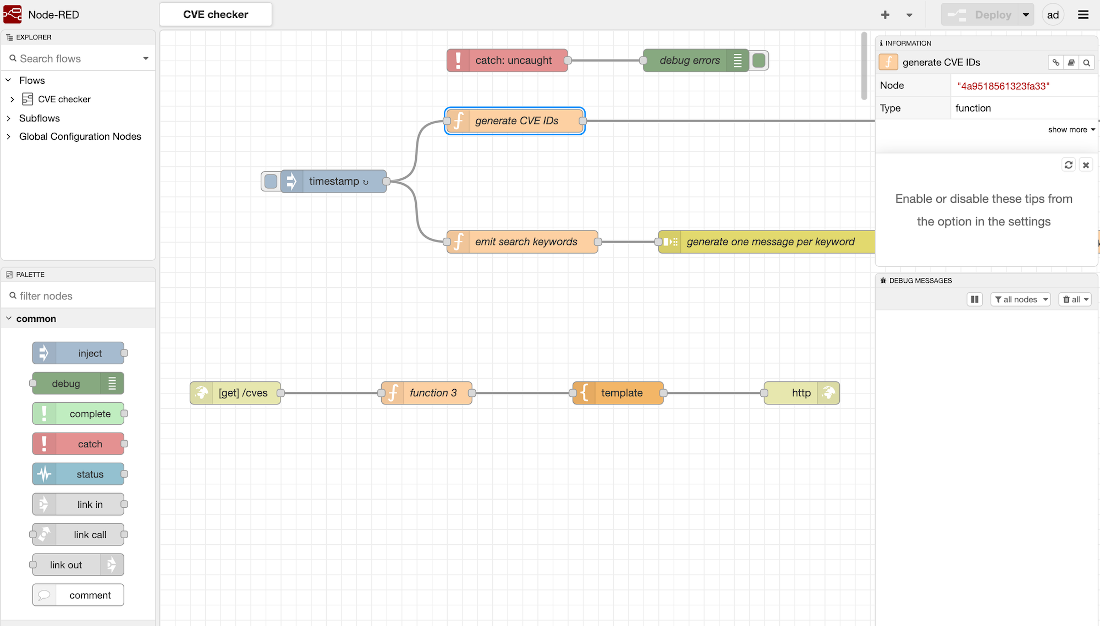Click output port of function 3 node
Screen dimensions: 1100x626
coord(472,393)
